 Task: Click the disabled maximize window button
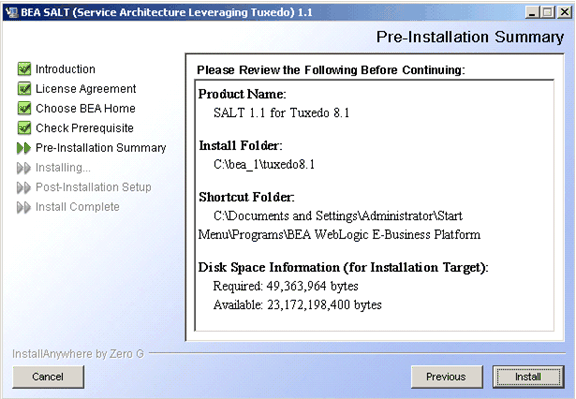click(x=547, y=12)
